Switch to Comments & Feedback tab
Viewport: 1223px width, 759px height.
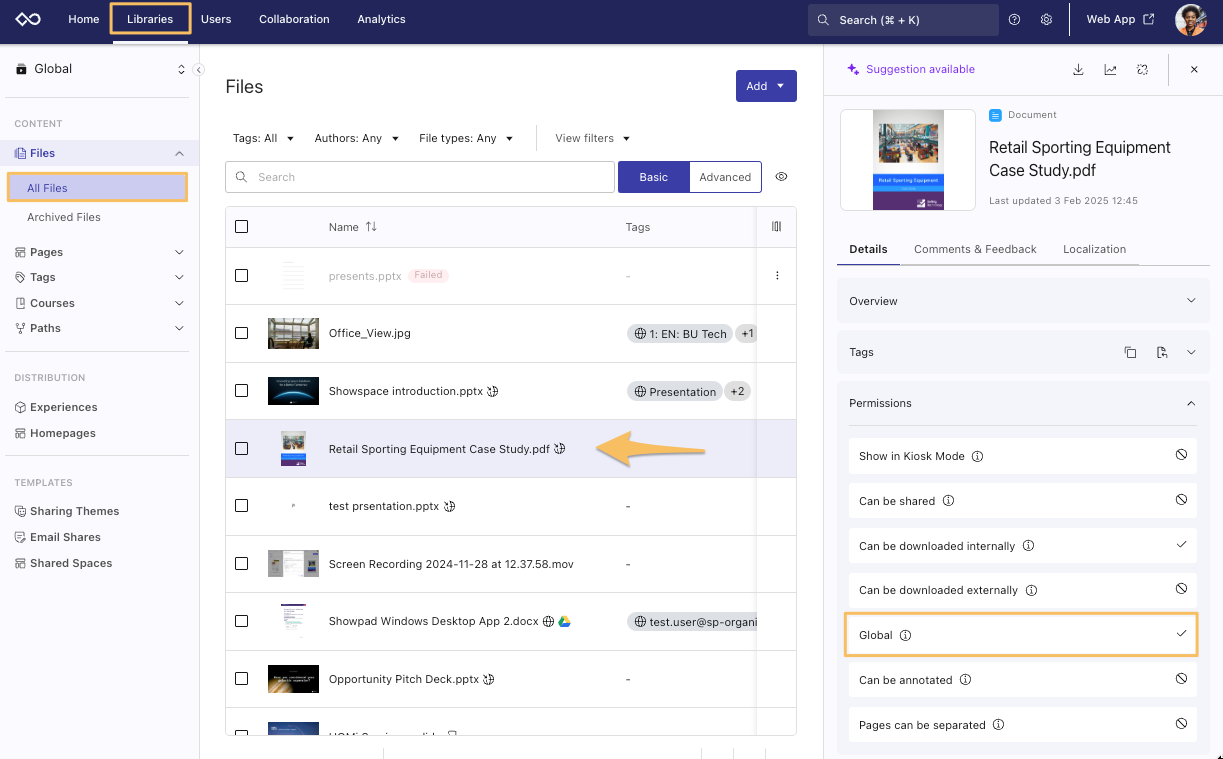point(974,249)
